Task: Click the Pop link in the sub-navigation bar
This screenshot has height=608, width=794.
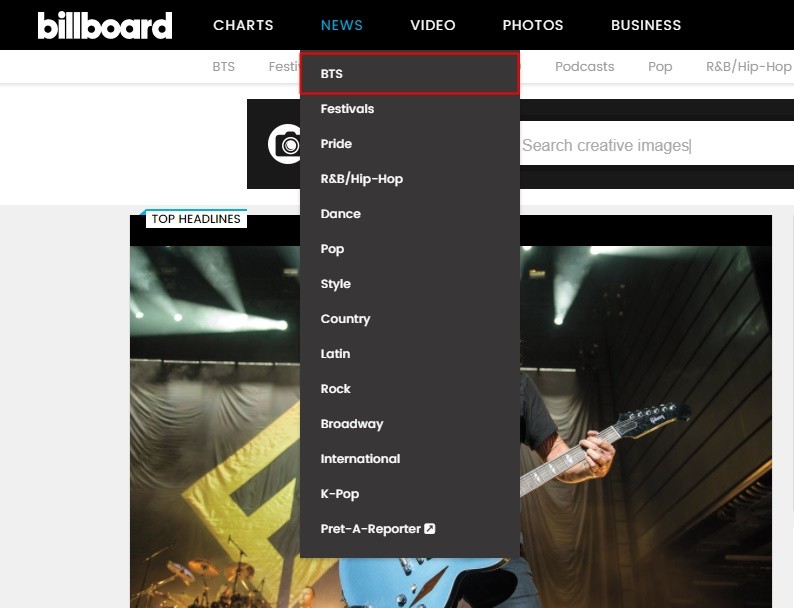Action: pos(660,67)
